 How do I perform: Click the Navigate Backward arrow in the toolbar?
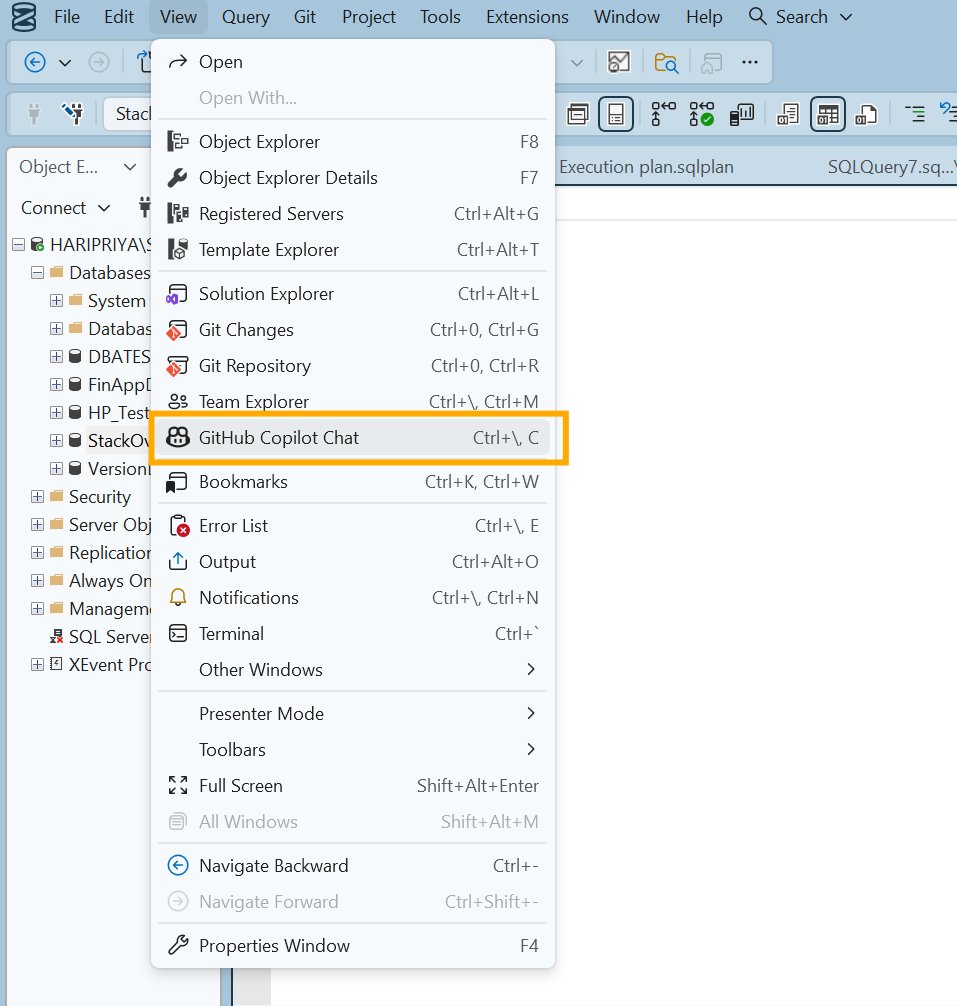pos(35,62)
